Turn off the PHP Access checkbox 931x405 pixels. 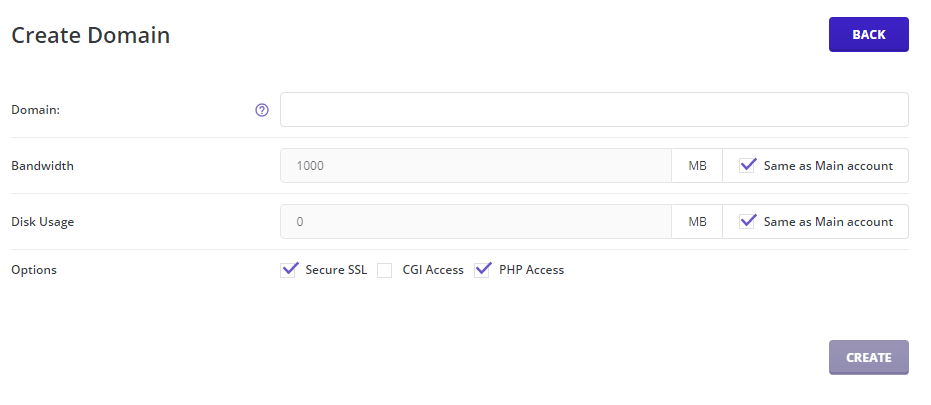(x=482, y=269)
